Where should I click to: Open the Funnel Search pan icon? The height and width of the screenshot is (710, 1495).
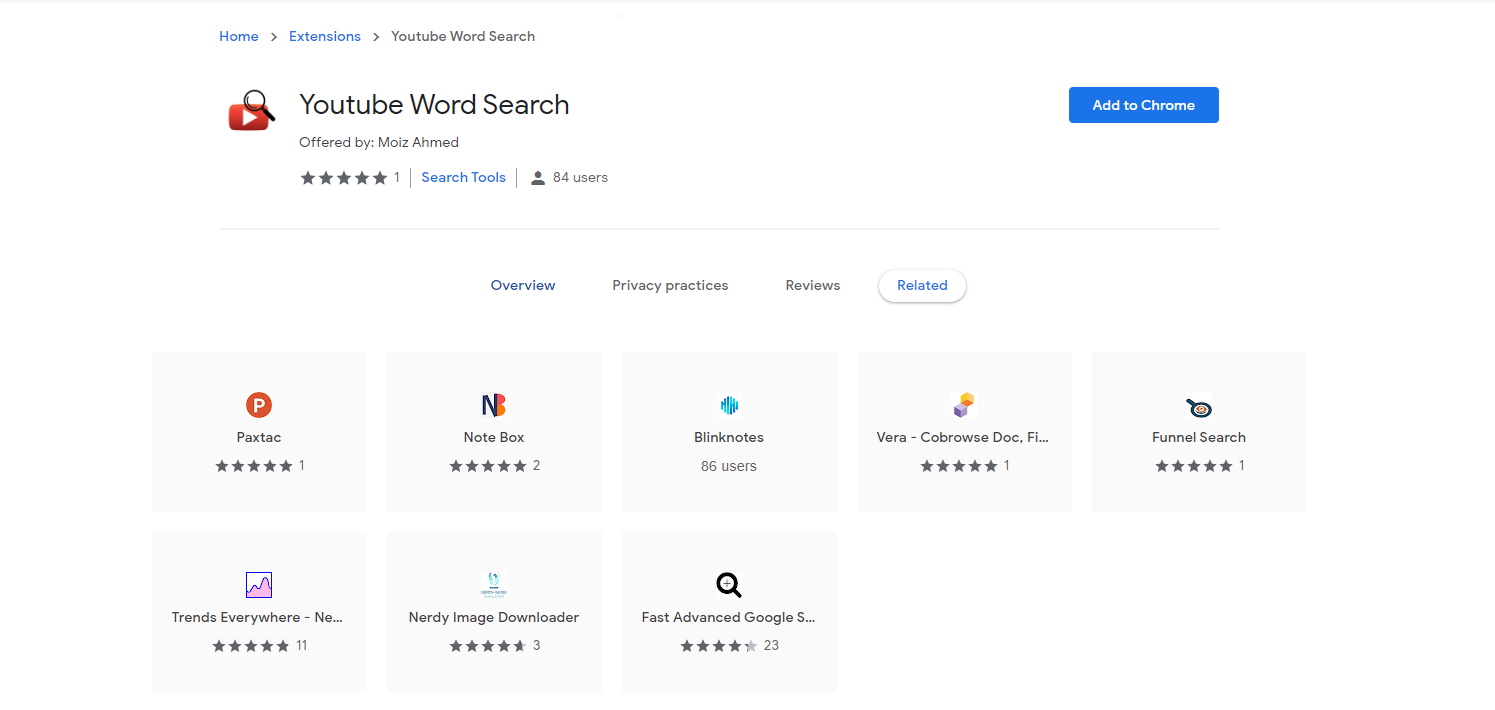[1199, 407]
